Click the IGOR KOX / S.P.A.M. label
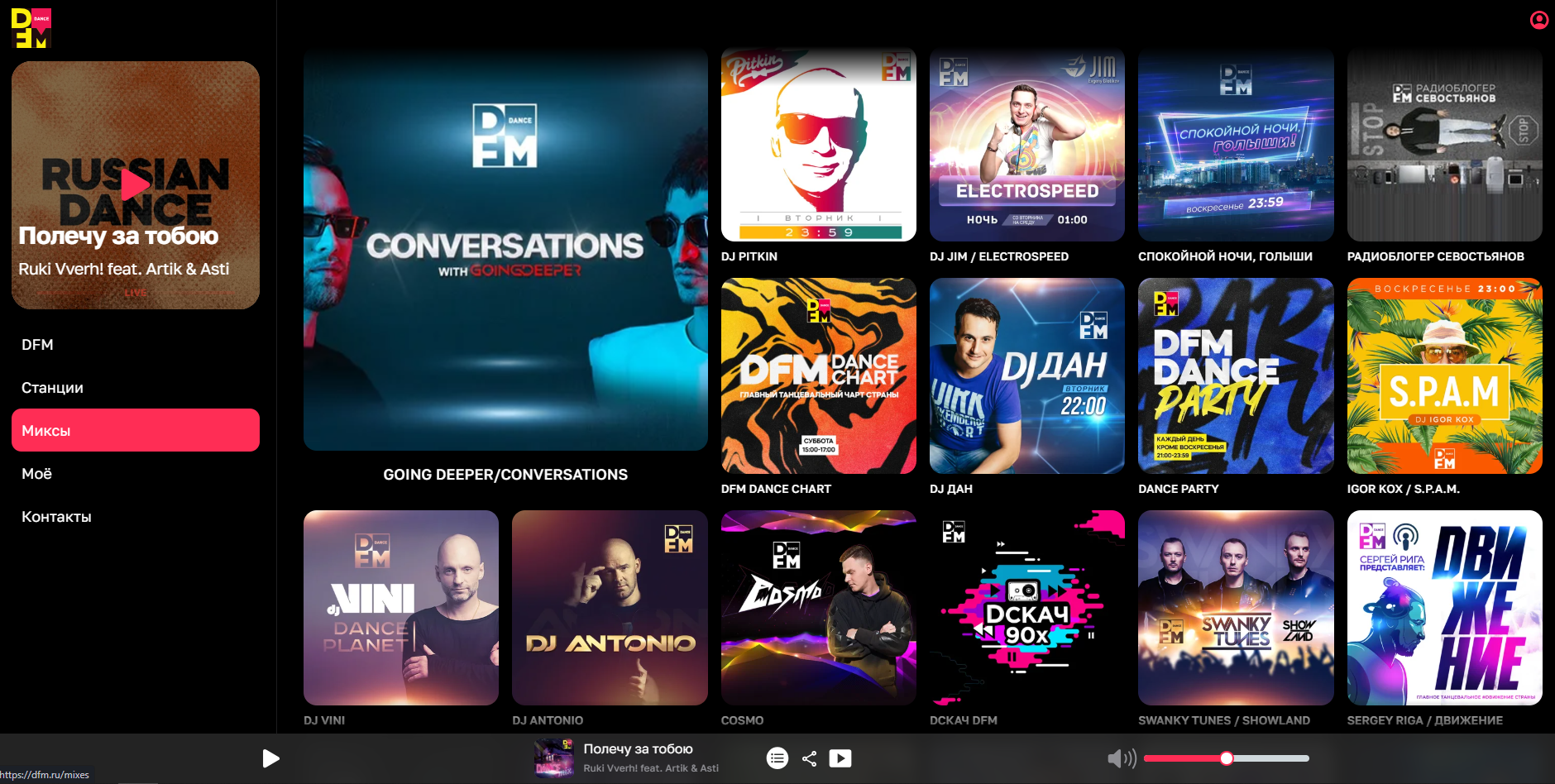The height and width of the screenshot is (784, 1555). click(1404, 489)
